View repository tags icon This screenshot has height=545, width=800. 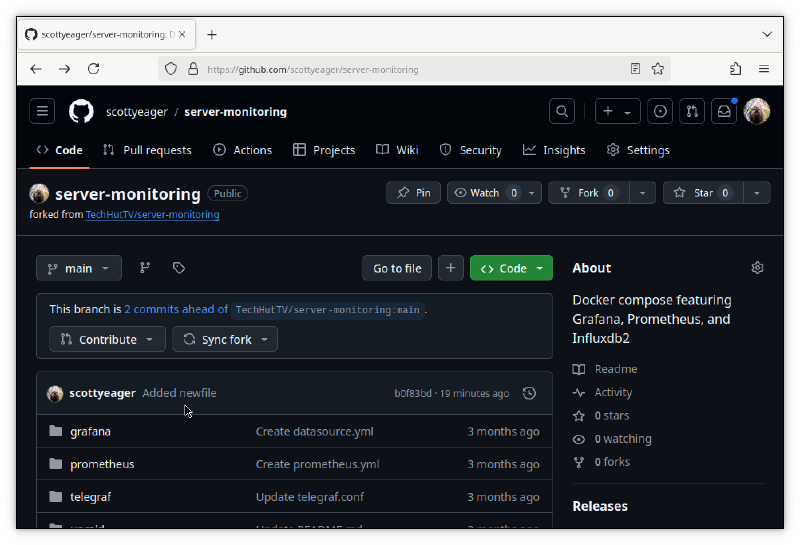coord(178,268)
